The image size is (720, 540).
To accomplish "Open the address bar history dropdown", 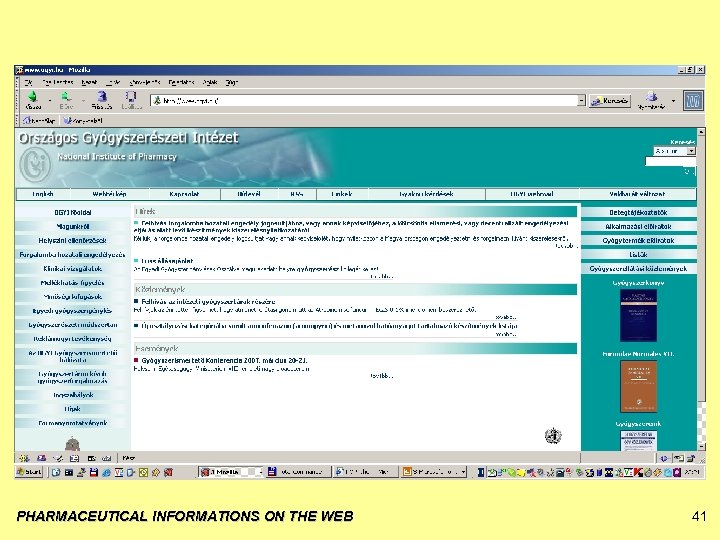I will (x=581, y=101).
